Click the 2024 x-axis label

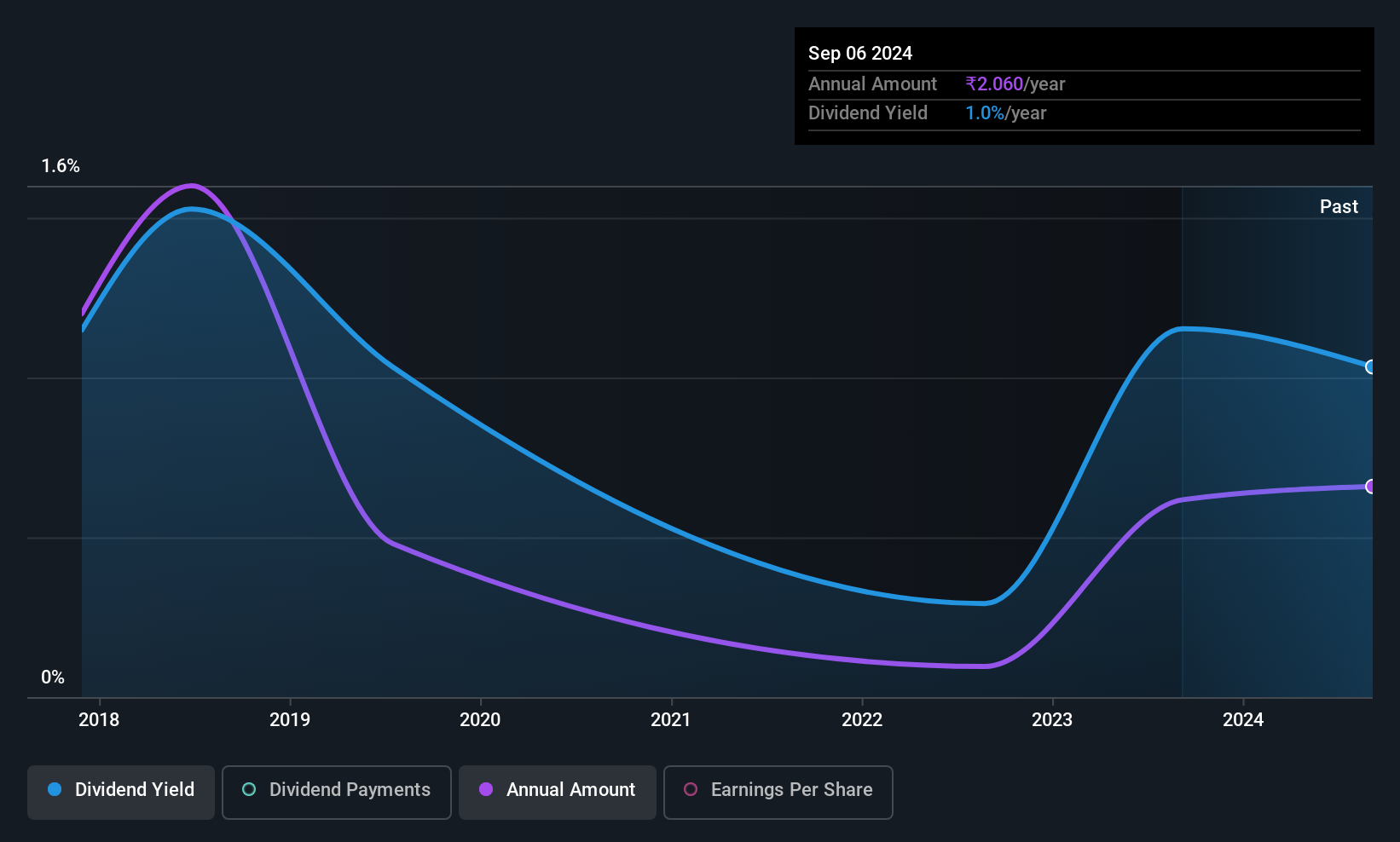1243,720
